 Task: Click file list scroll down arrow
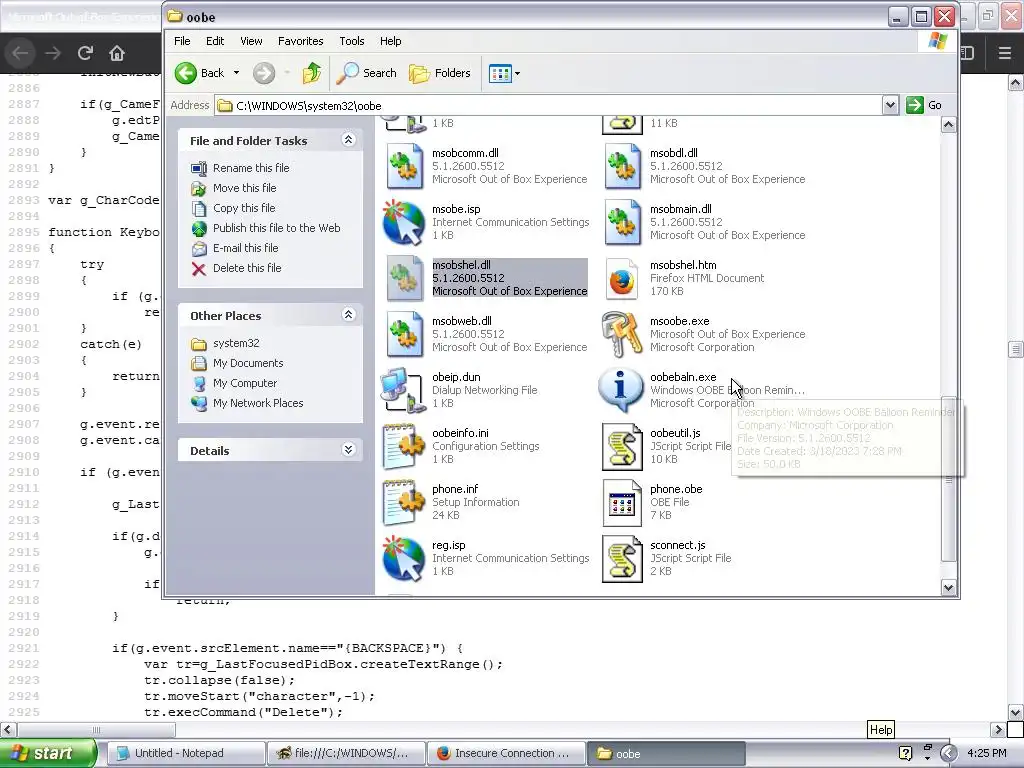[948, 587]
